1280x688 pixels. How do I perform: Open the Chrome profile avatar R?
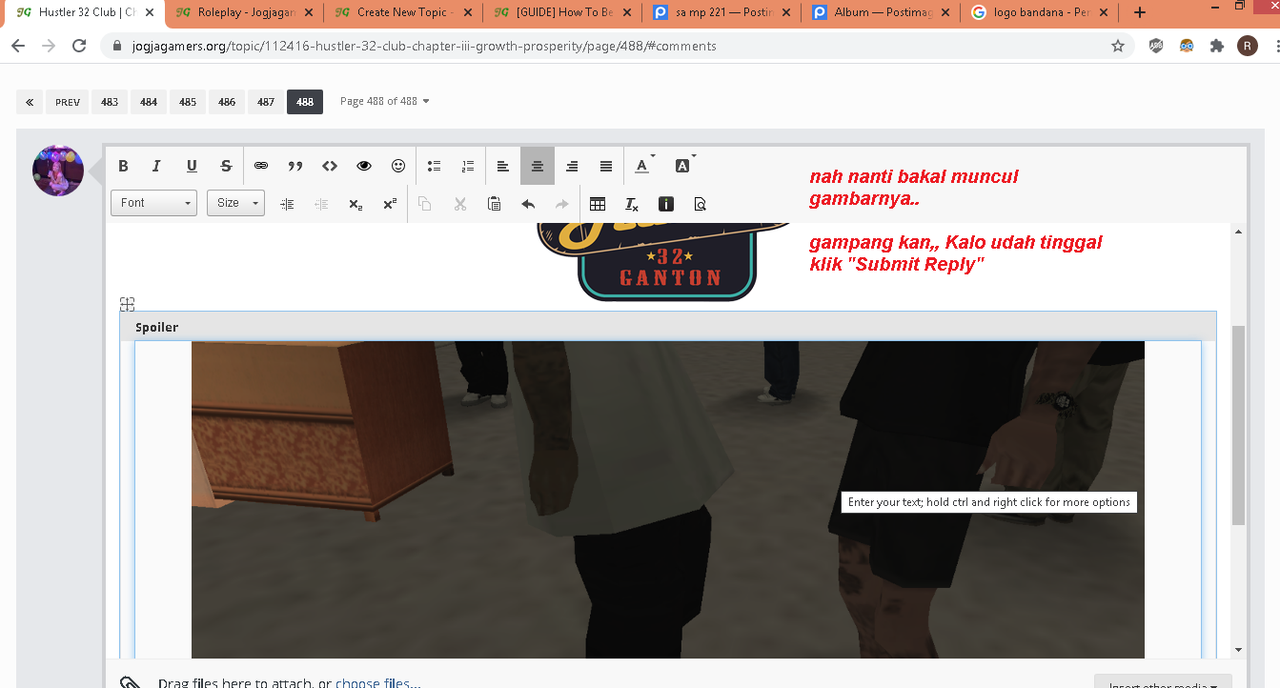(x=1248, y=46)
